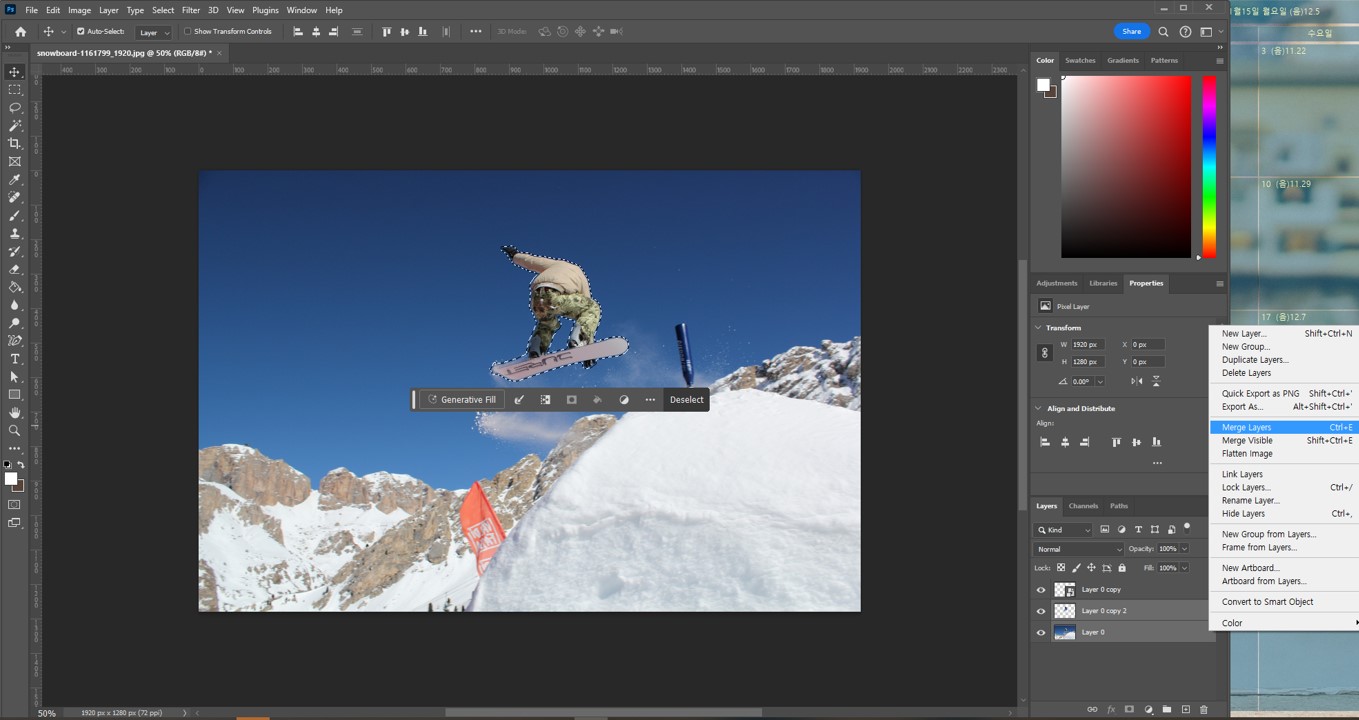This screenshot has width=1359, height=720.
Task: Click the Create new layer icon
Action: coord(1186,710)
